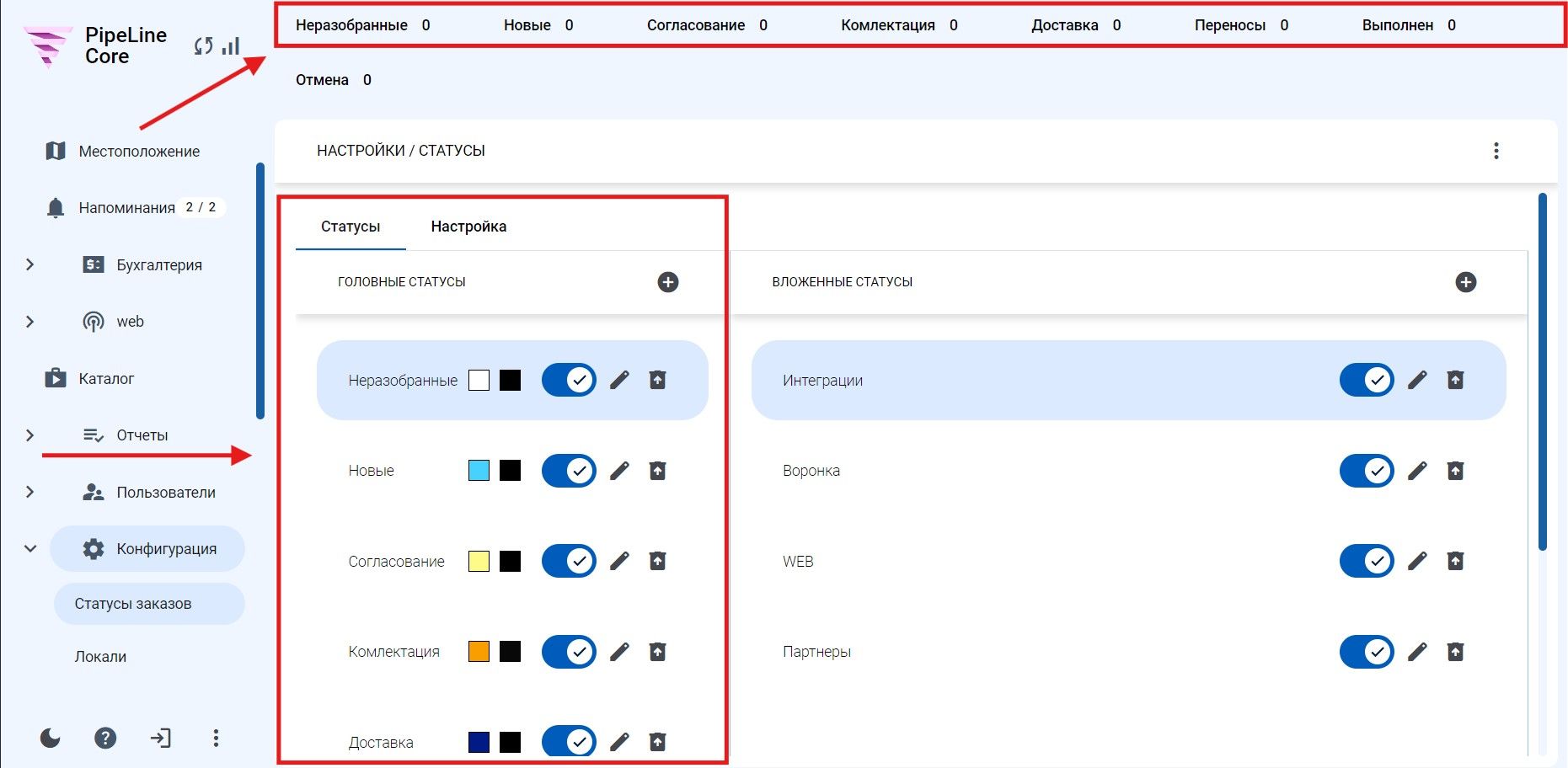1568x768 pixels.
Task: Expand the Пользователи section chevron
Action: coord(30,492)
